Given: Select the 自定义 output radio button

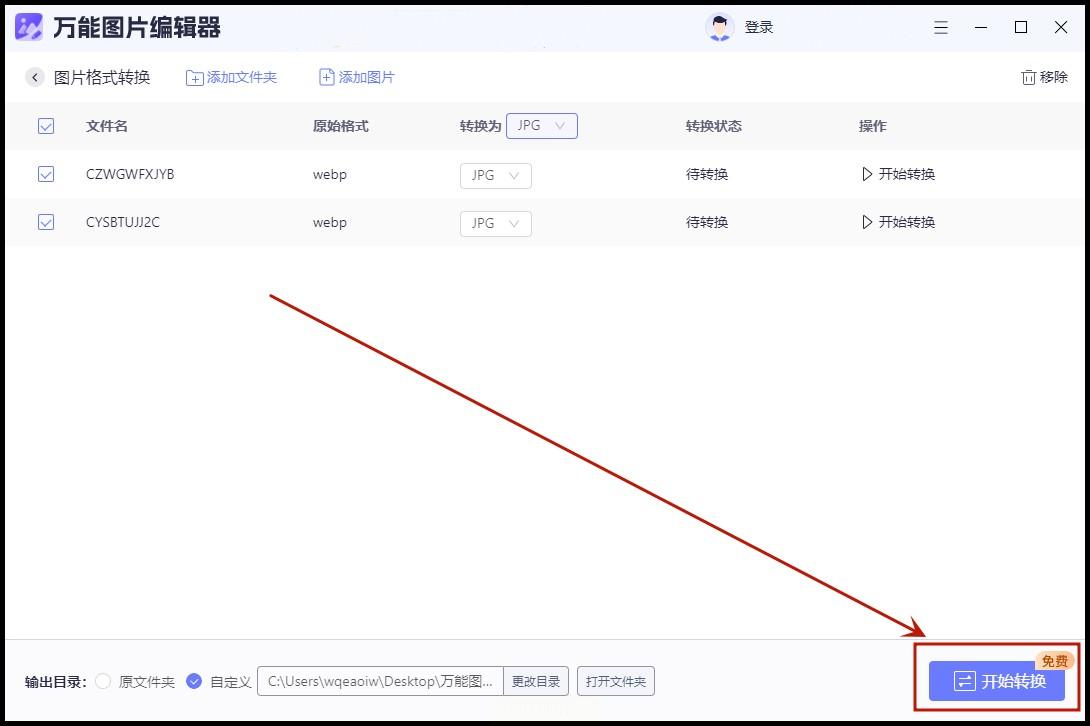Looking at the screenshot, I should (x=194, y=681).
